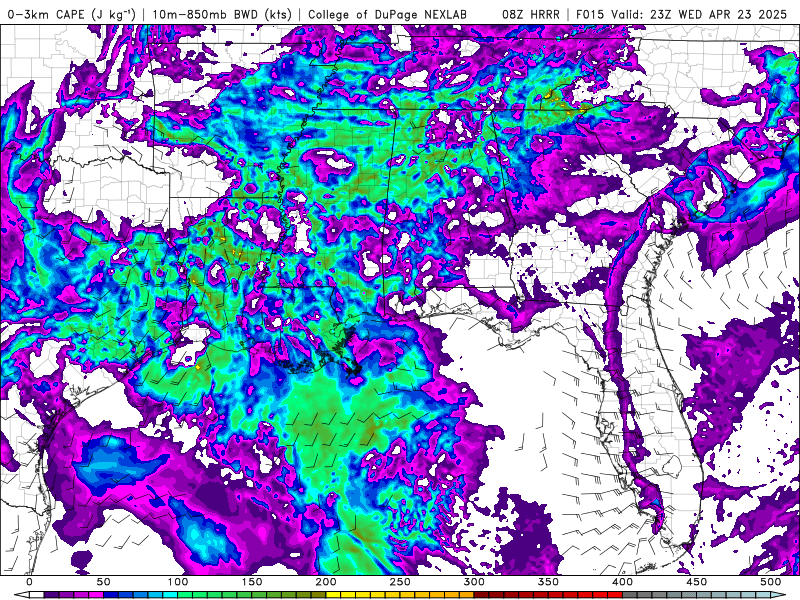Click the "F015 Valid: 23Z WED APR 23 2025" text
This screenshot has height=600, width=800.
682,15
